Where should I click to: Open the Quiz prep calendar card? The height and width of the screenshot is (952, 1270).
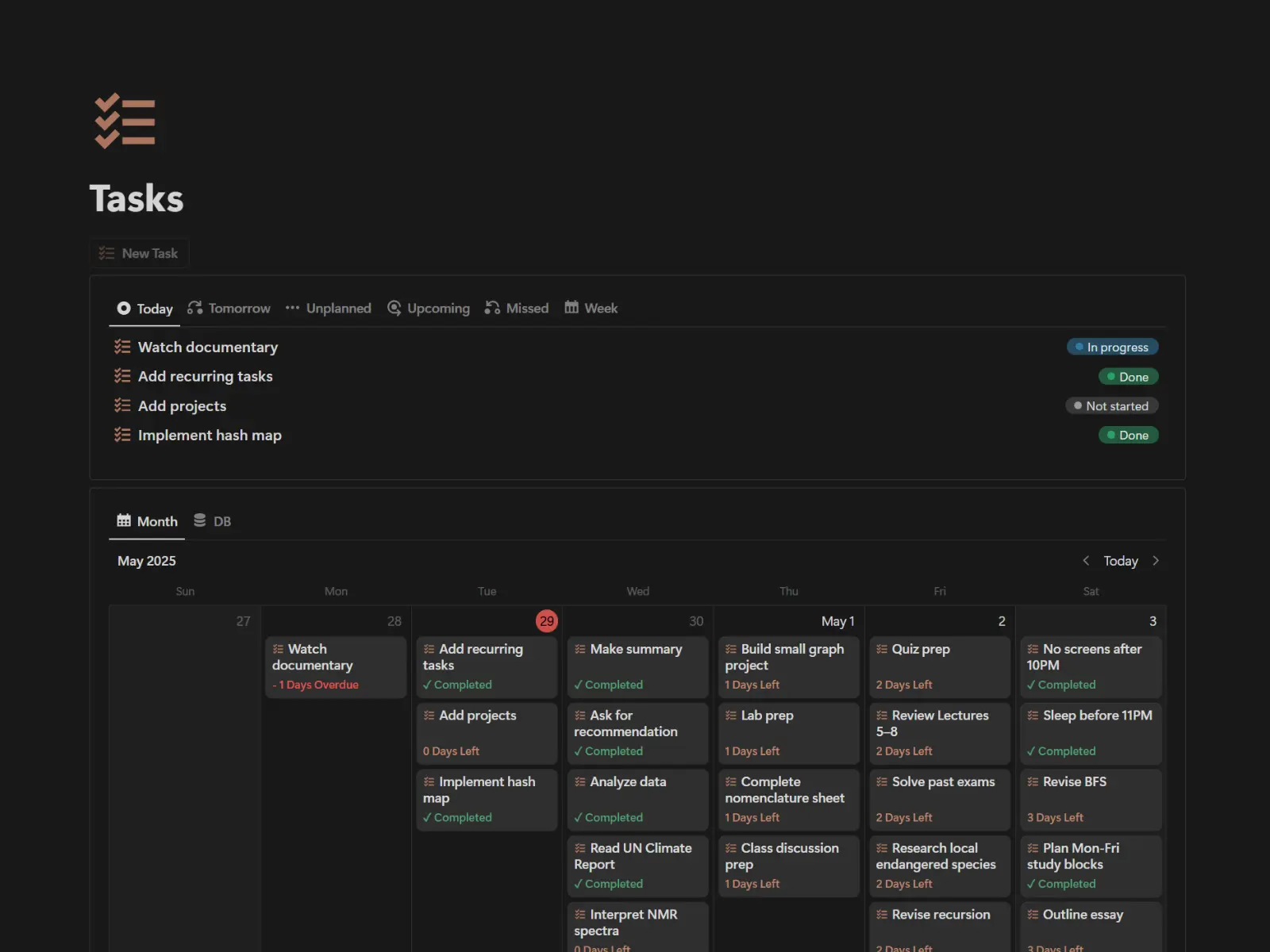(939, 666)
